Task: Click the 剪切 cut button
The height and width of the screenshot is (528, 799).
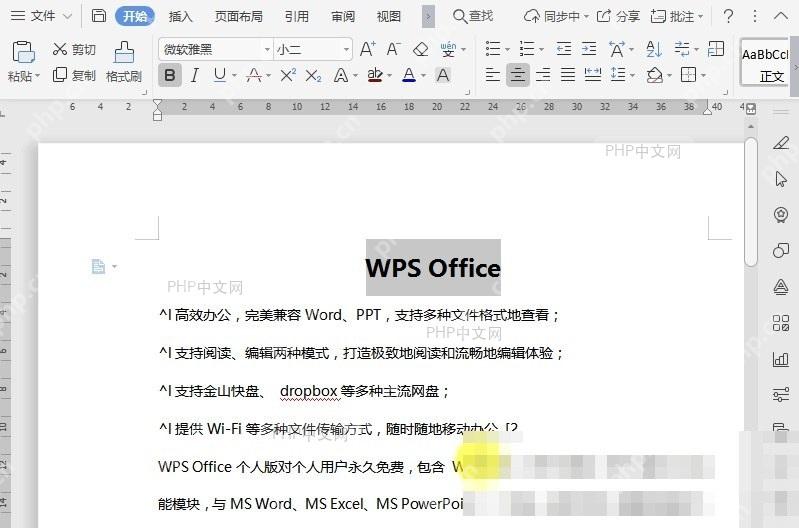Action: [x=74, y=49]
